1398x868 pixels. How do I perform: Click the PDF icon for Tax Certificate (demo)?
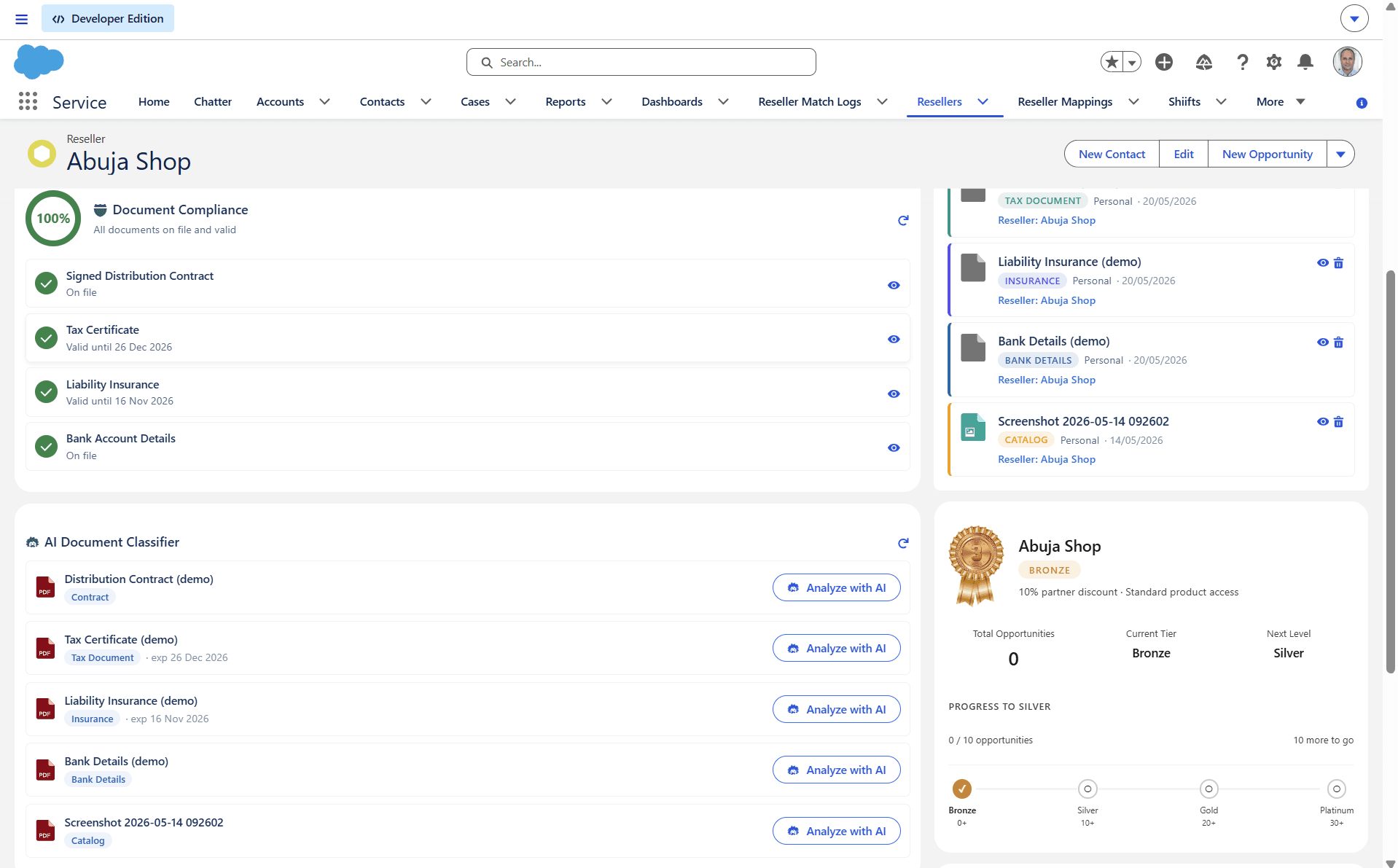pyautogui.click(x=45, y=648)
